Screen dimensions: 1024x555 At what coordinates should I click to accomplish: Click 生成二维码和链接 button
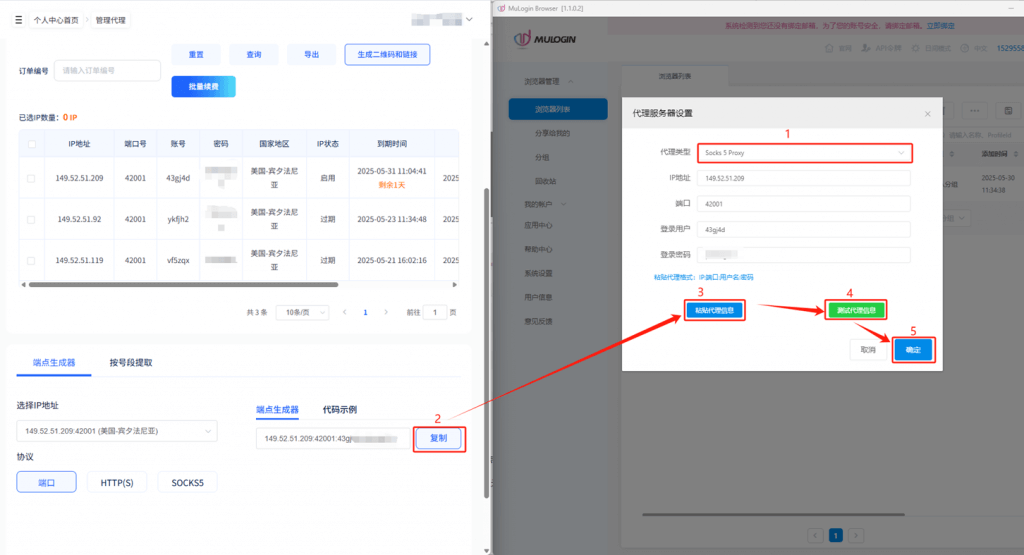[x=387, y=54]
